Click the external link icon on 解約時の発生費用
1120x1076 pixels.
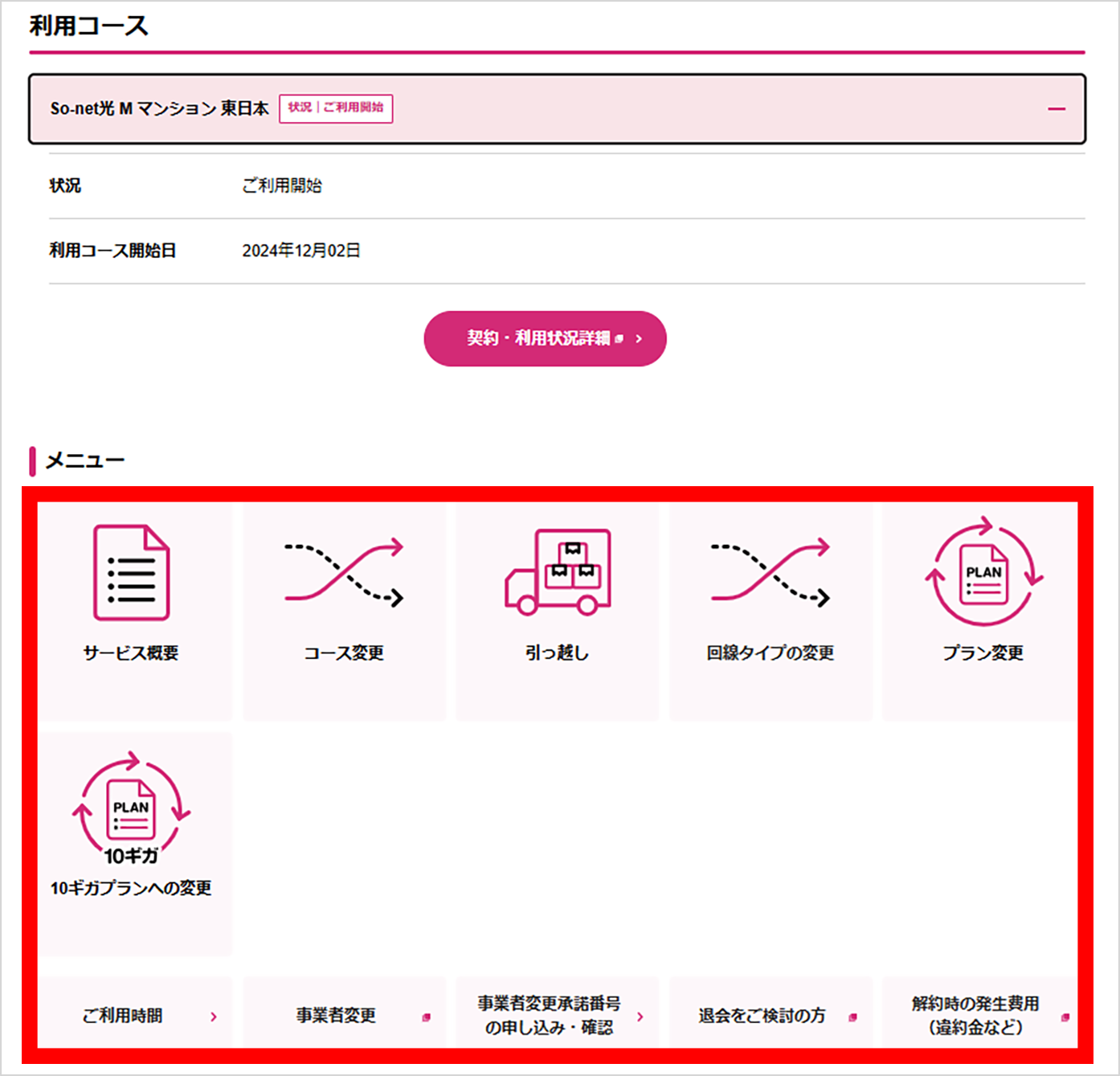click(x=1066, y=1016)
